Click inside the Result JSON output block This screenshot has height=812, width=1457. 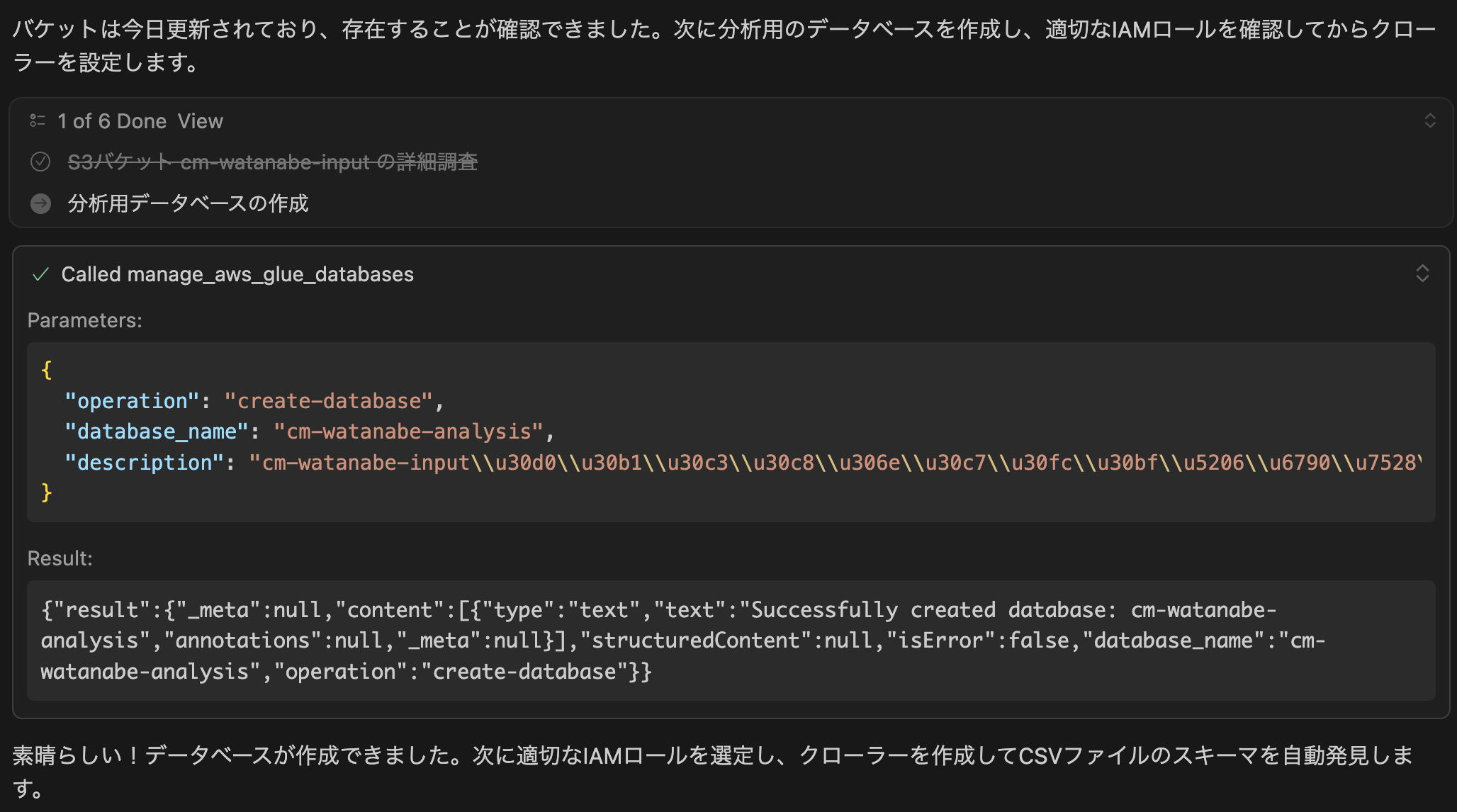[x=731, y=641]
